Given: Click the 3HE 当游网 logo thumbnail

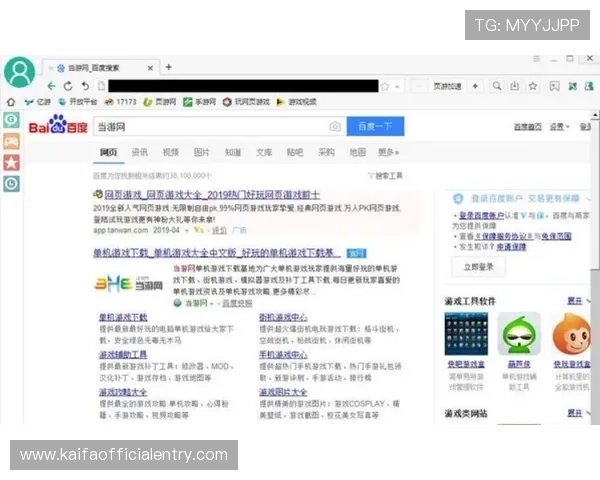Looking at the screenshot, I should click(x=129, y=284).
